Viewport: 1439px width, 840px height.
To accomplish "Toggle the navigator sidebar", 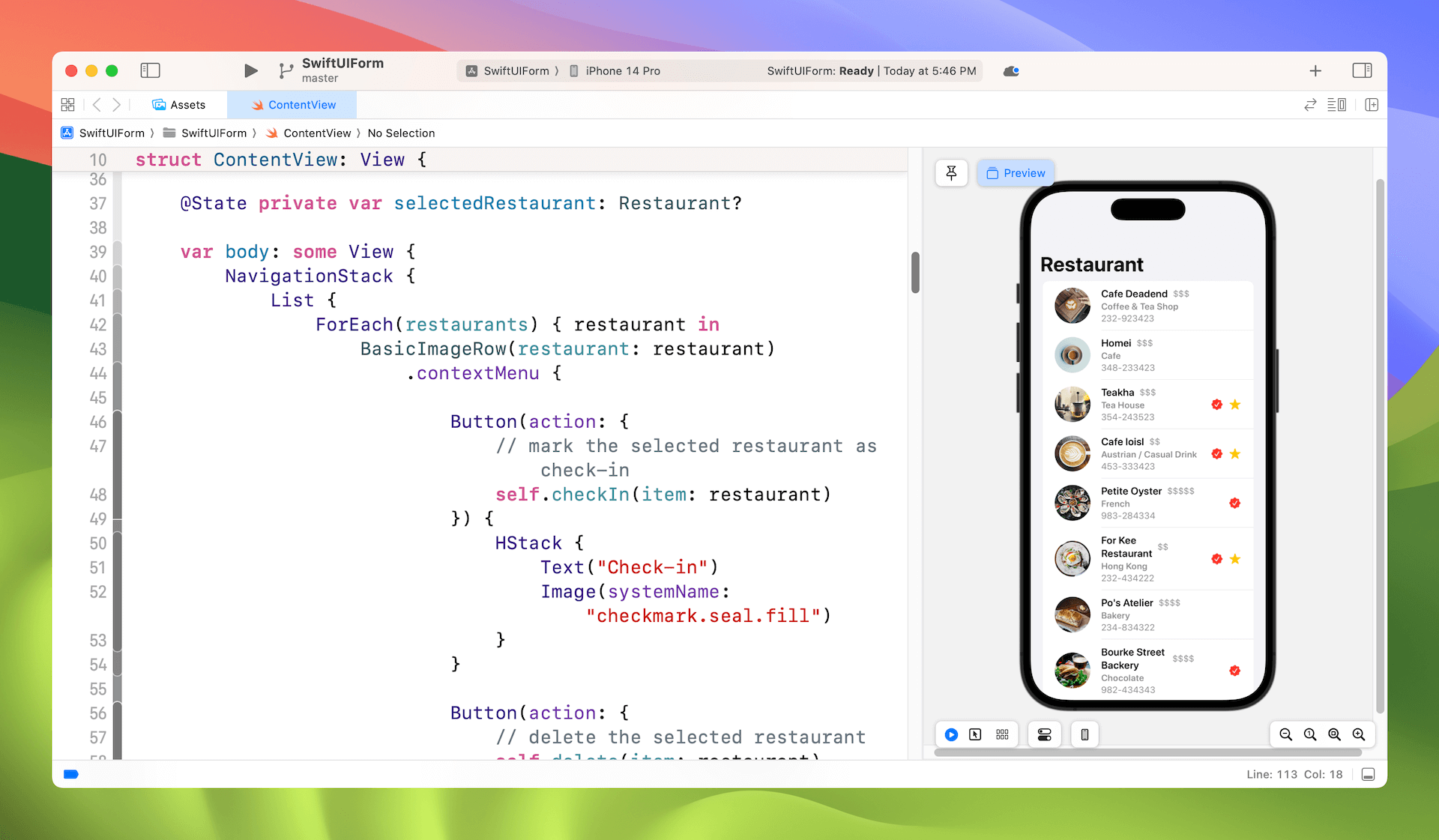I will 150,70.
